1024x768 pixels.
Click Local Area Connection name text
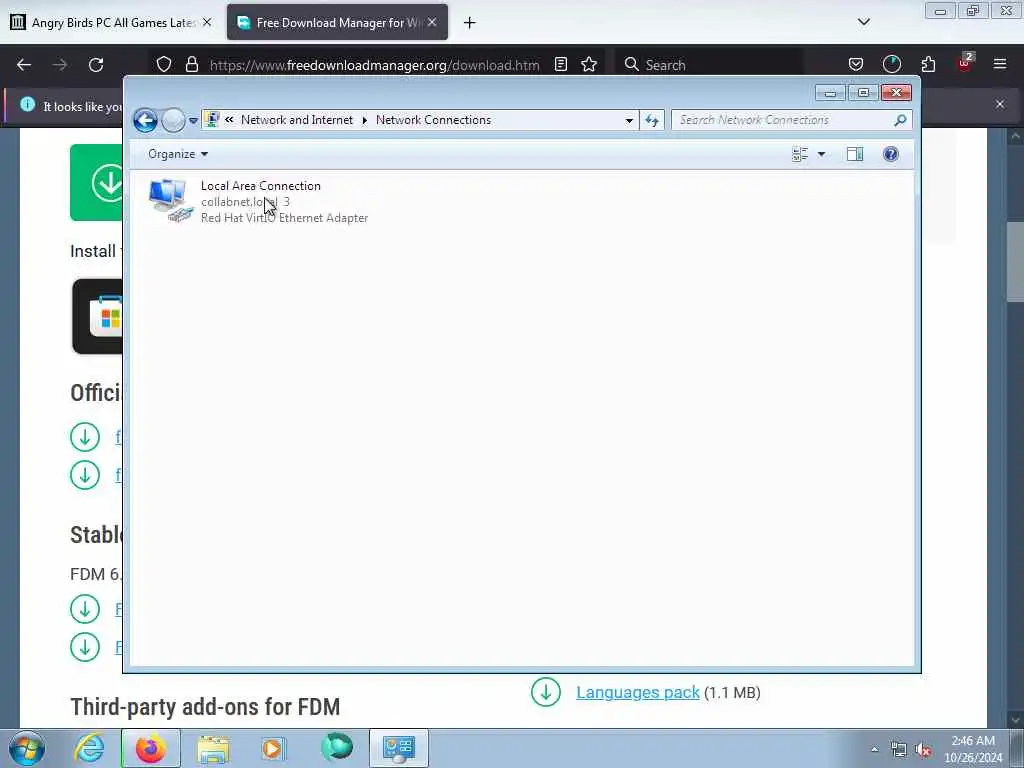261,186
